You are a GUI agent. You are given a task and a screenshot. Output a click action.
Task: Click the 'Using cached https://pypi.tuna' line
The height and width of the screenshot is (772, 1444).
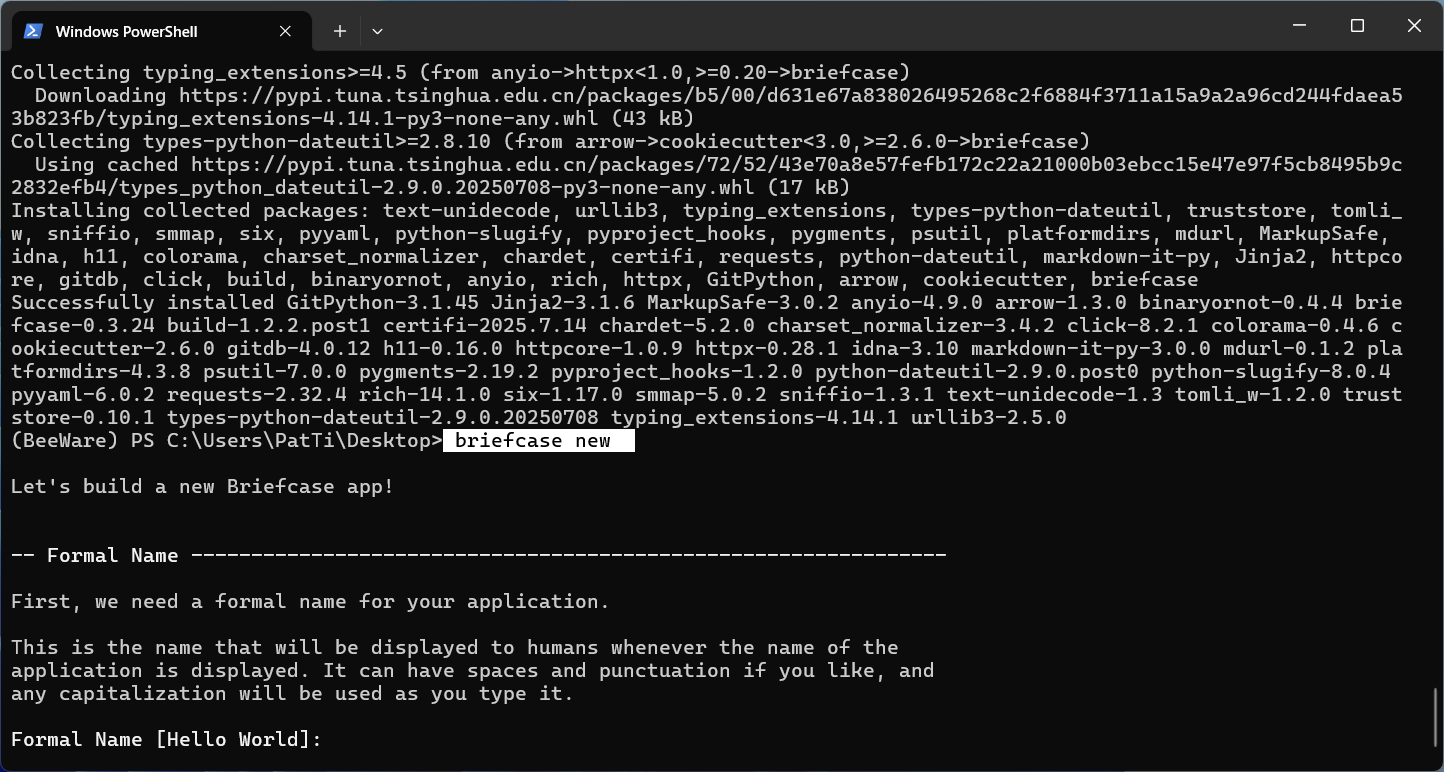click(x=718, y=165)
